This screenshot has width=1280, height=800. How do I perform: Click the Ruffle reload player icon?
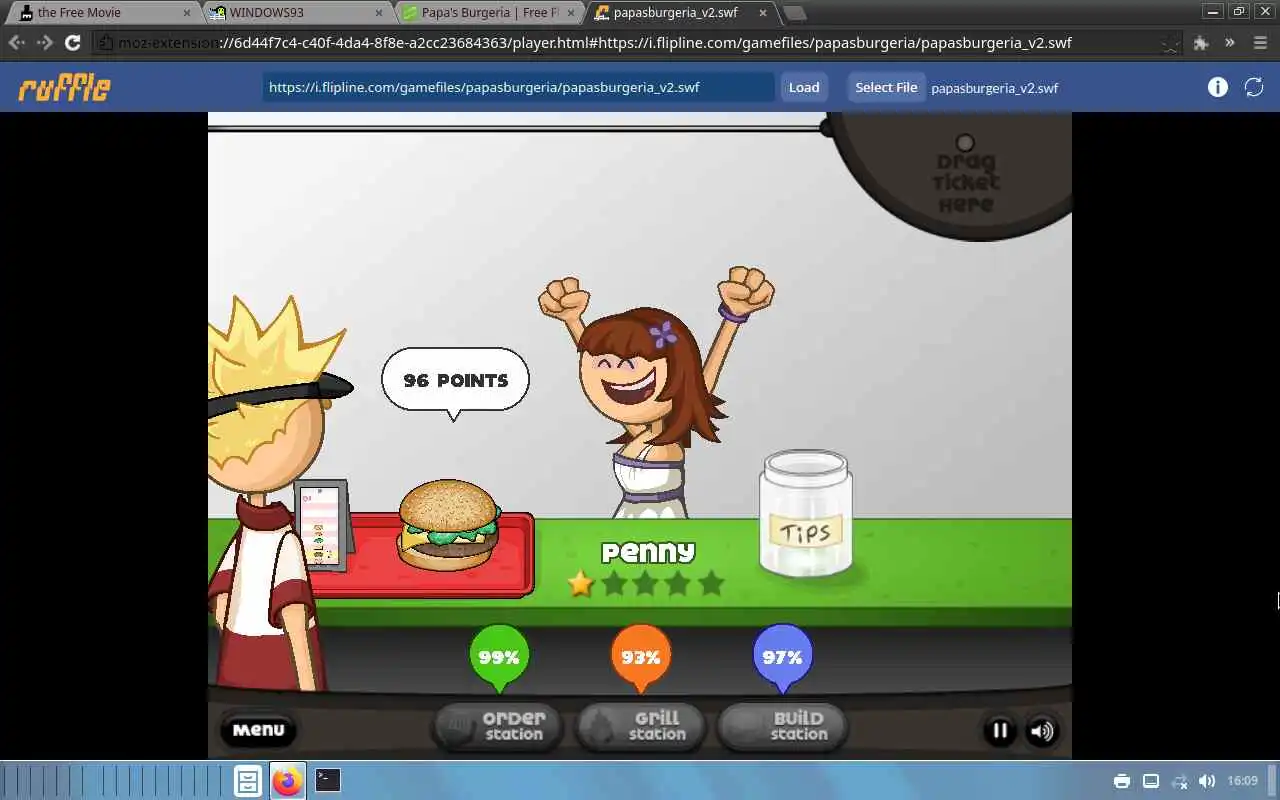tap(1254, 87)
